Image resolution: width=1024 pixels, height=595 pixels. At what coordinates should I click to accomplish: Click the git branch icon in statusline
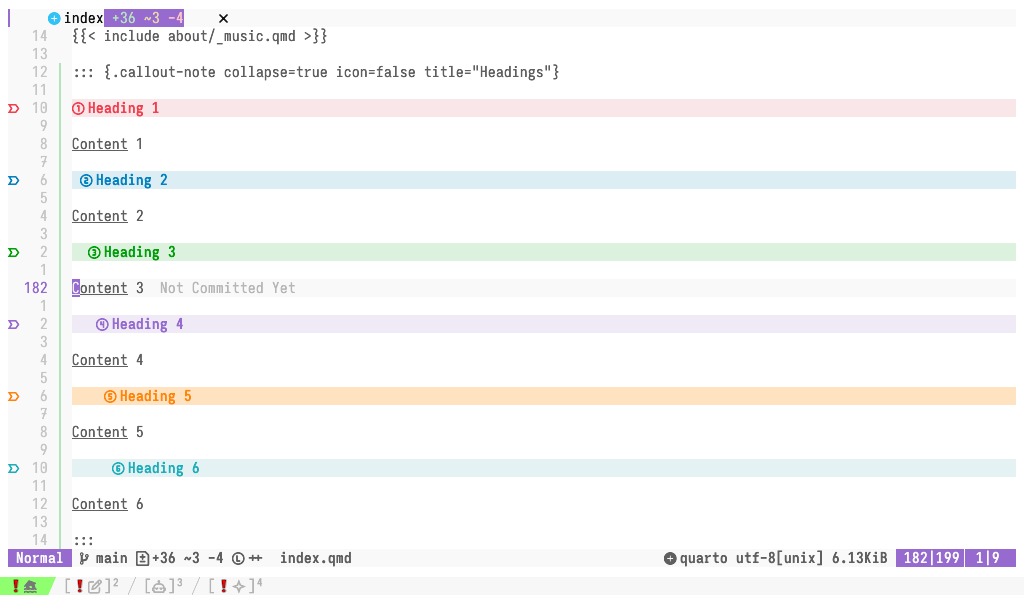coord(84,558)
